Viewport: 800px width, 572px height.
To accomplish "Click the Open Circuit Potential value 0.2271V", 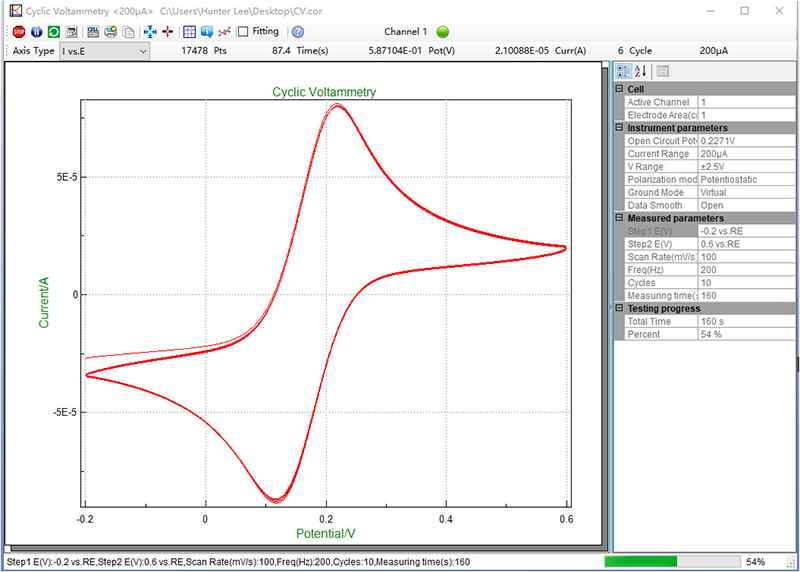I will 717,141.
